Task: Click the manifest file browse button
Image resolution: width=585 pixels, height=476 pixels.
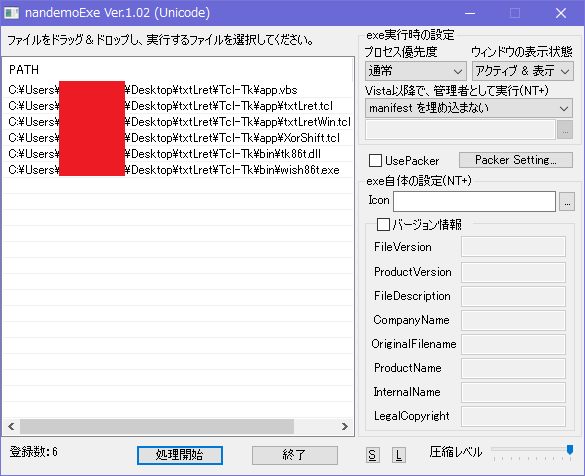Action: point(565,130)
